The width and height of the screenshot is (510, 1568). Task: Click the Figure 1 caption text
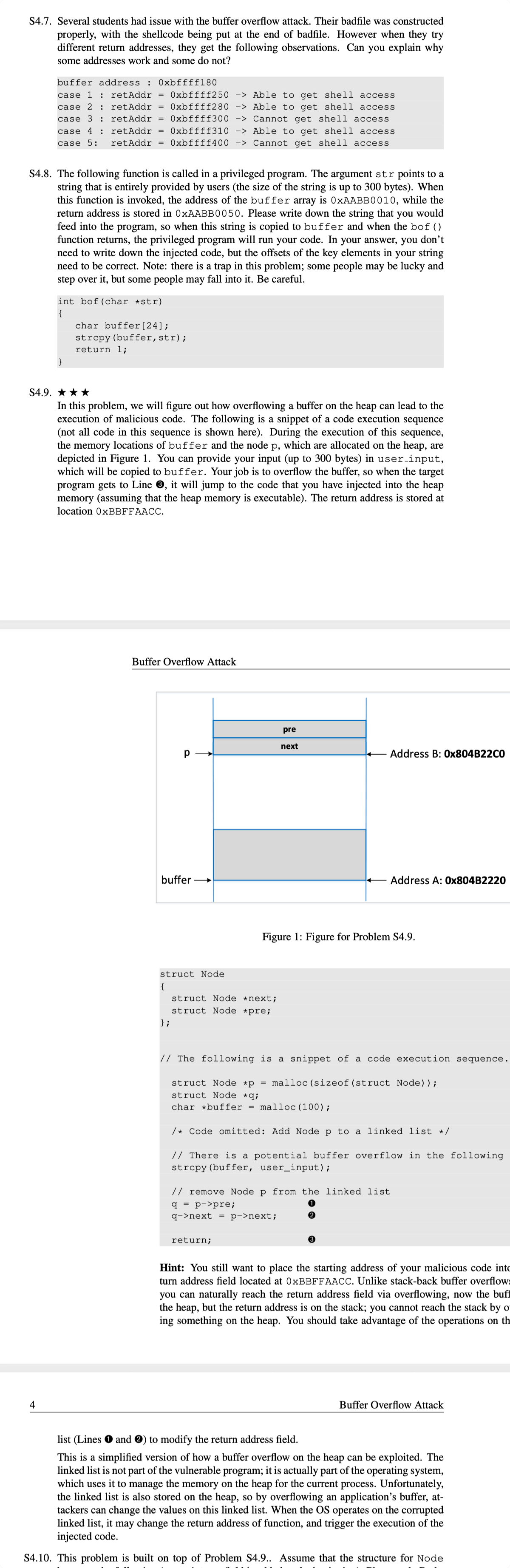338,936
